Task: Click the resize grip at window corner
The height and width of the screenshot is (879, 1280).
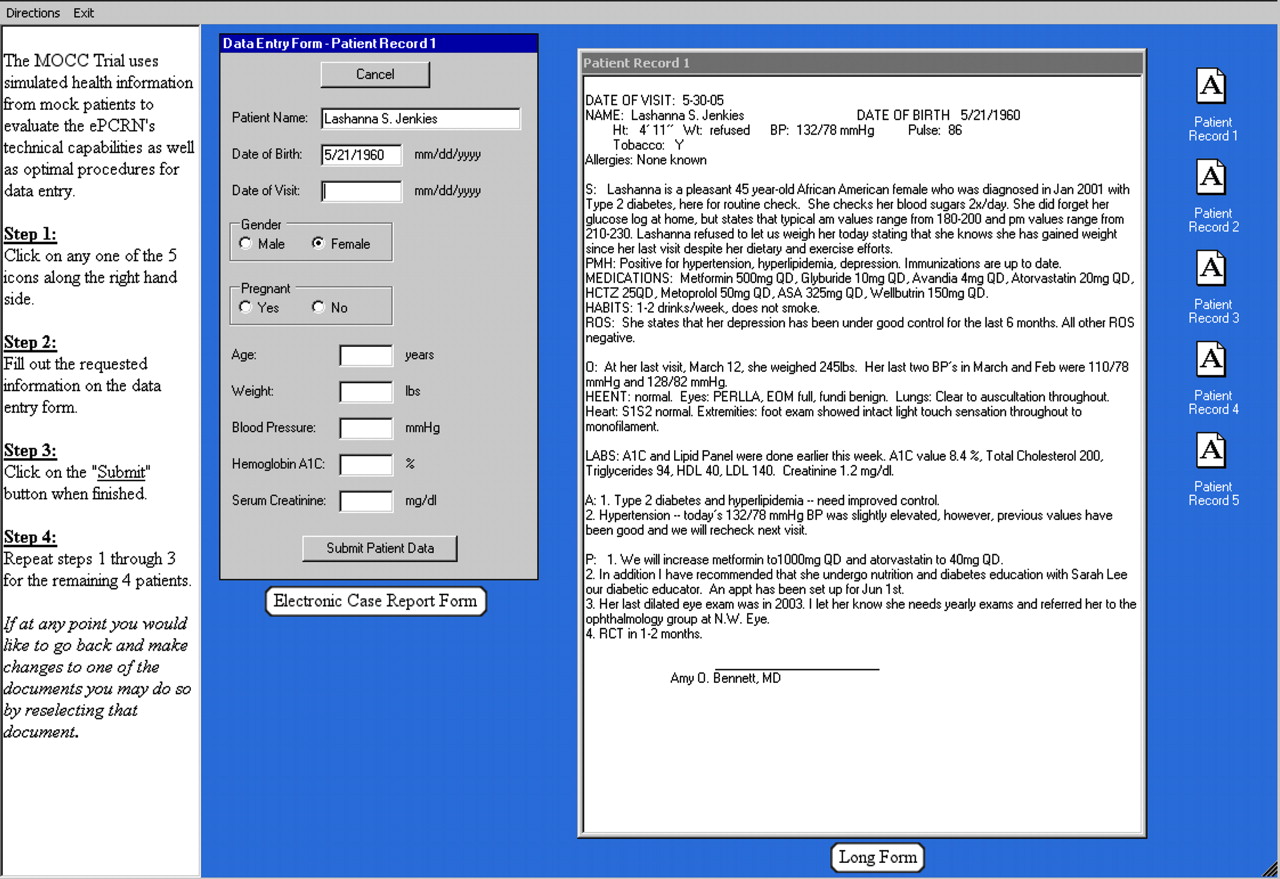Action: (x=1270, y=869)
